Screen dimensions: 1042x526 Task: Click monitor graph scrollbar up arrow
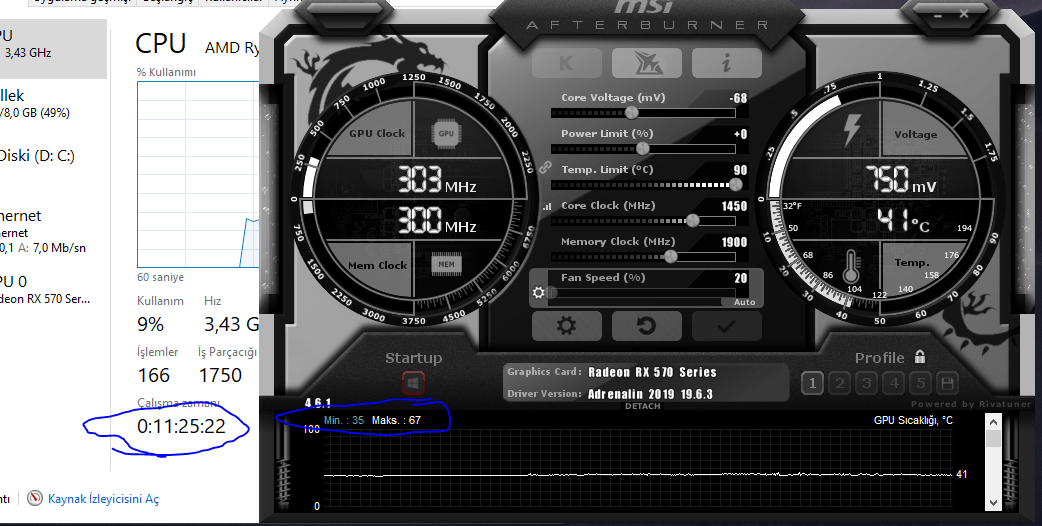[993, 422]
